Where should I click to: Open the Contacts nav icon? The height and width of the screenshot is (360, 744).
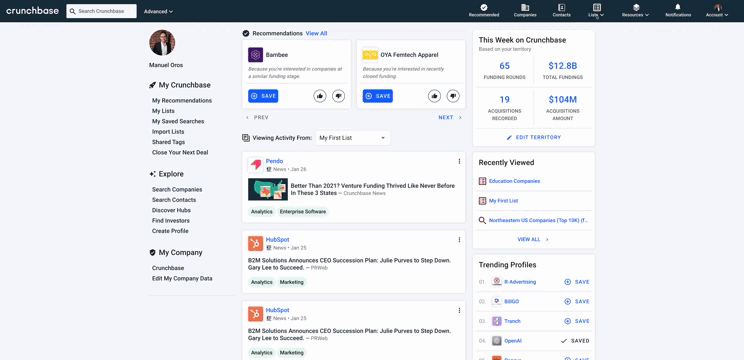(x=561, y=10)
